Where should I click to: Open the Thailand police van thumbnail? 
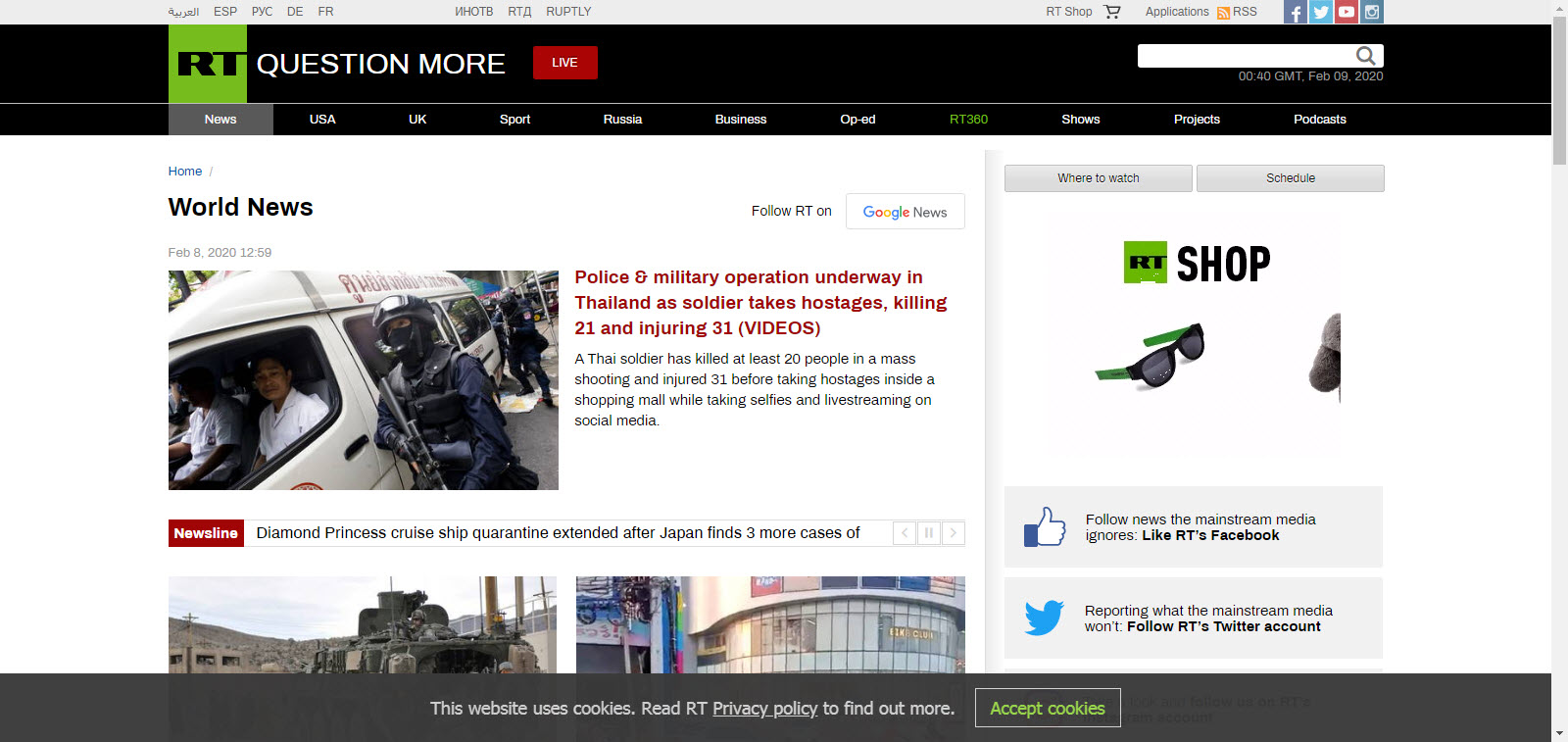point(364,380)
